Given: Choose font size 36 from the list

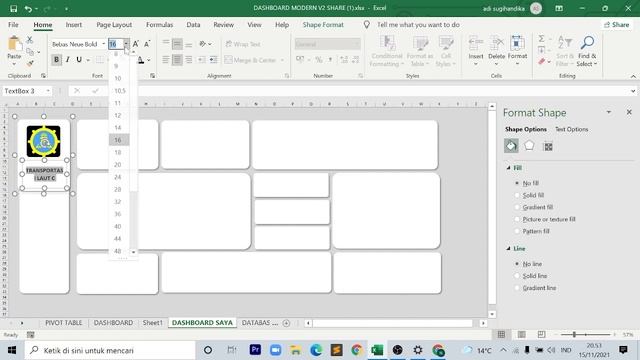Looking at the screenshot, I should point(118,214).
